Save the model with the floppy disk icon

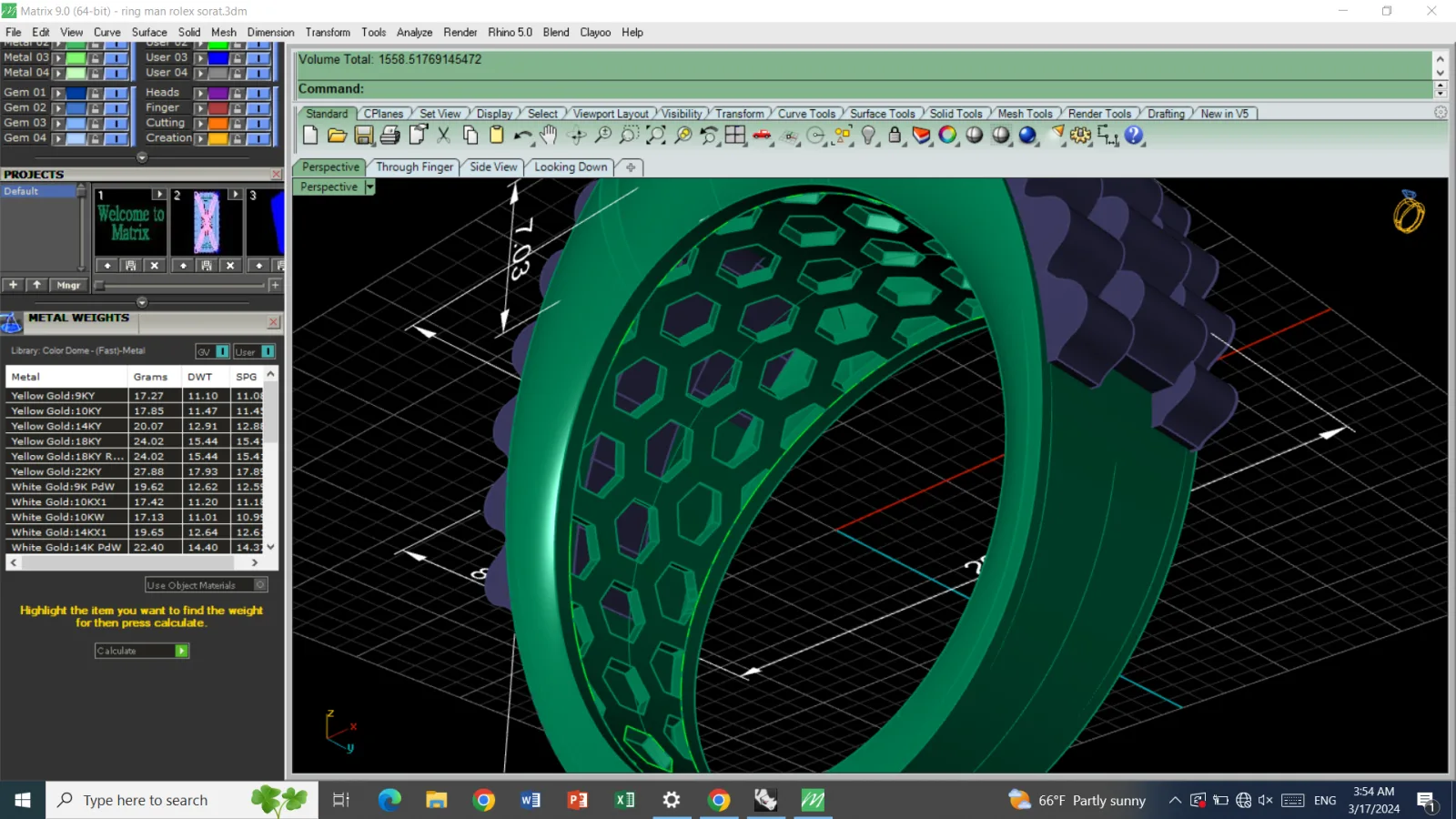[x=364, y=136]
